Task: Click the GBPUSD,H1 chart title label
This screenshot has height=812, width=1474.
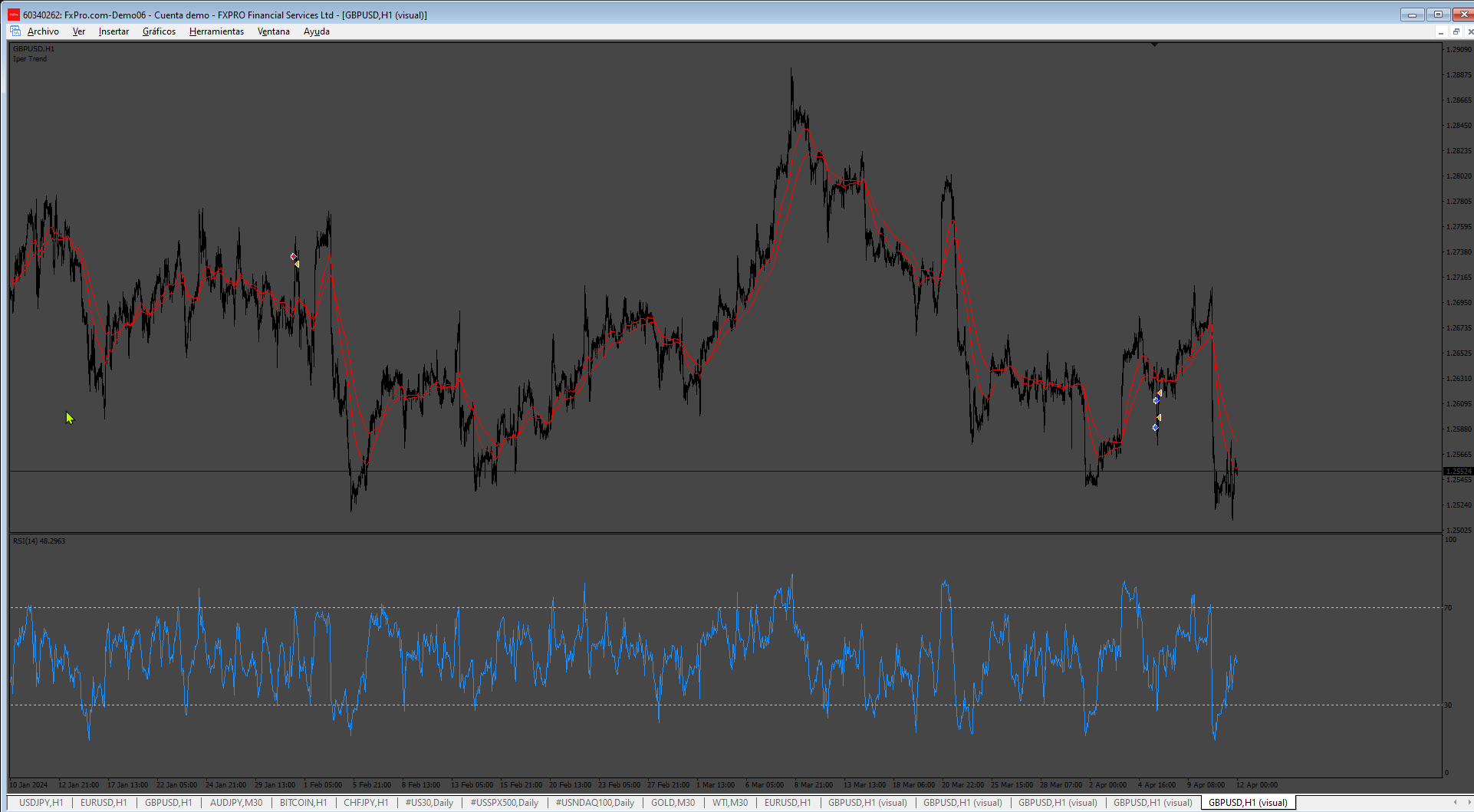Action: pyautogui.click(x=34, y=49)
